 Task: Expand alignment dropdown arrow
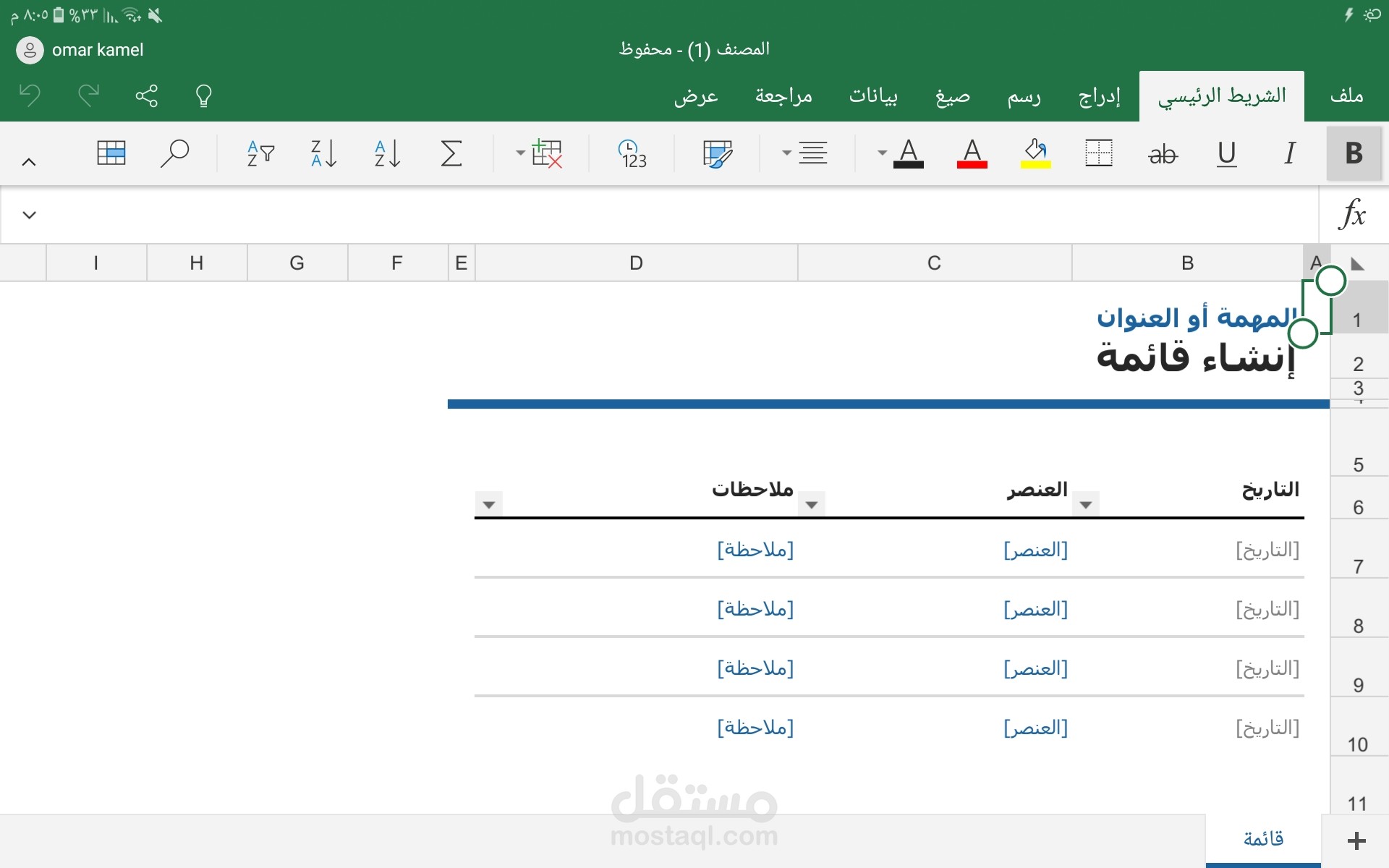[x=786, y=153]
